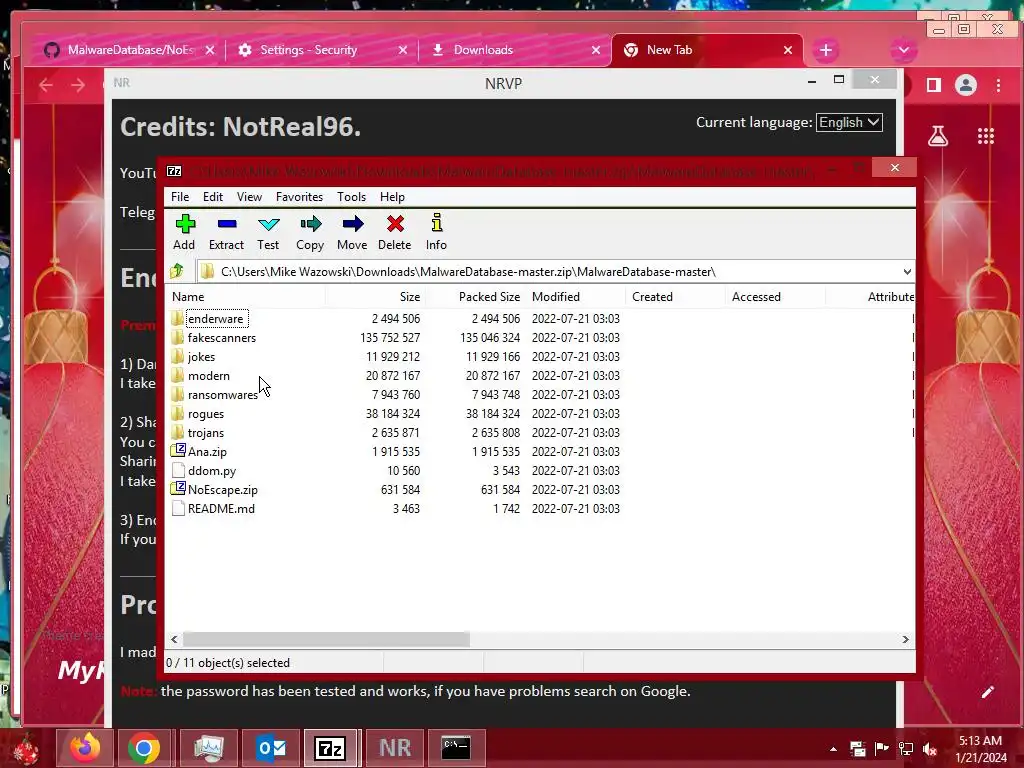Switch to the NR taskbar app
1024x768 pixels.
pyautogui.click(x=395, y=748)
